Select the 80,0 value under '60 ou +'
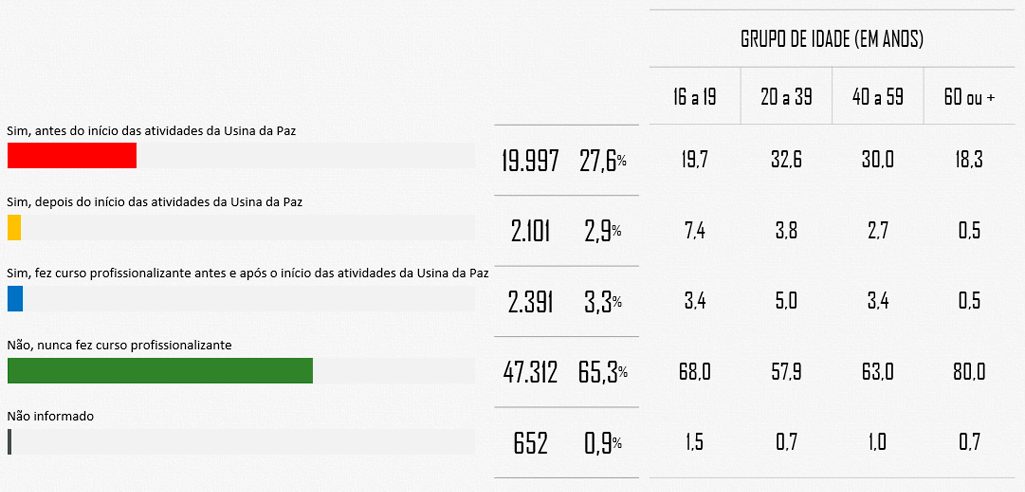The height and width of the screenshot is (492, 1025). 968,372
